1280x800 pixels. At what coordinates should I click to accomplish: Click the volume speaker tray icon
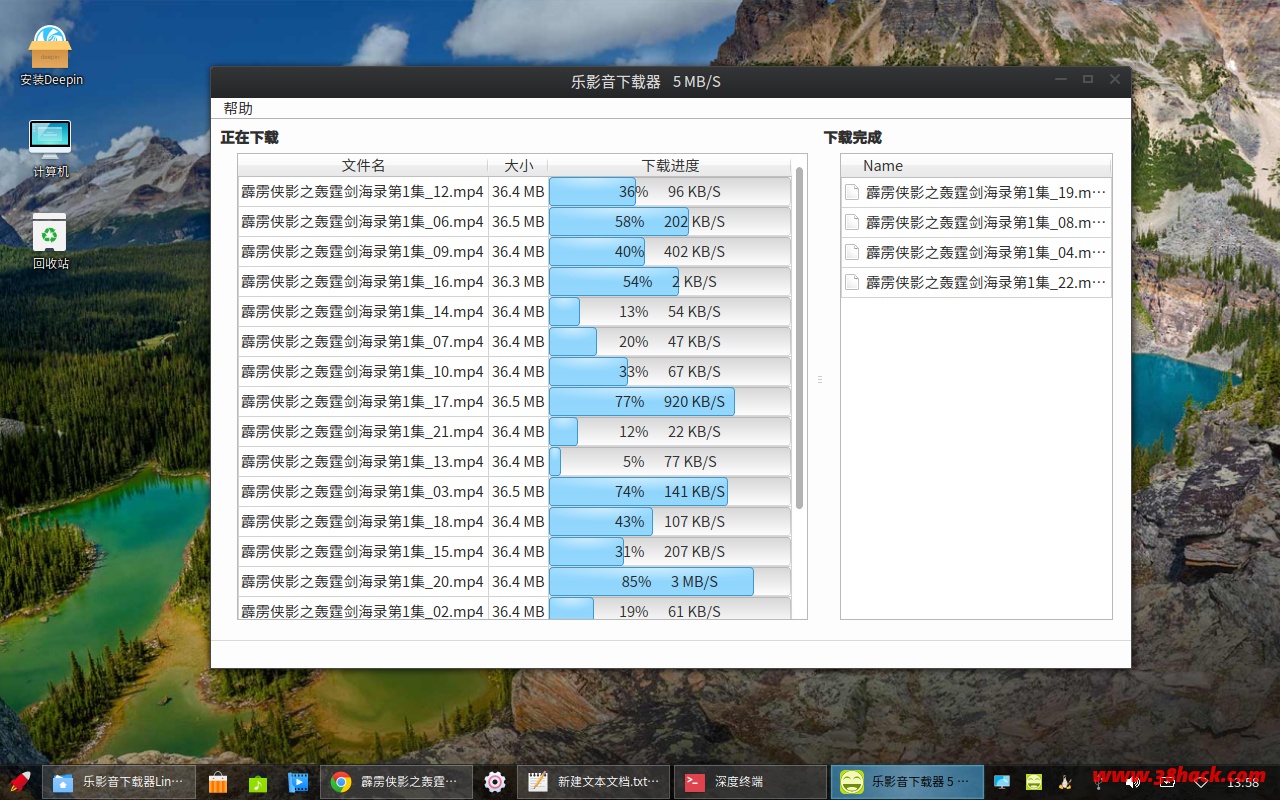tap(1134, 782)
